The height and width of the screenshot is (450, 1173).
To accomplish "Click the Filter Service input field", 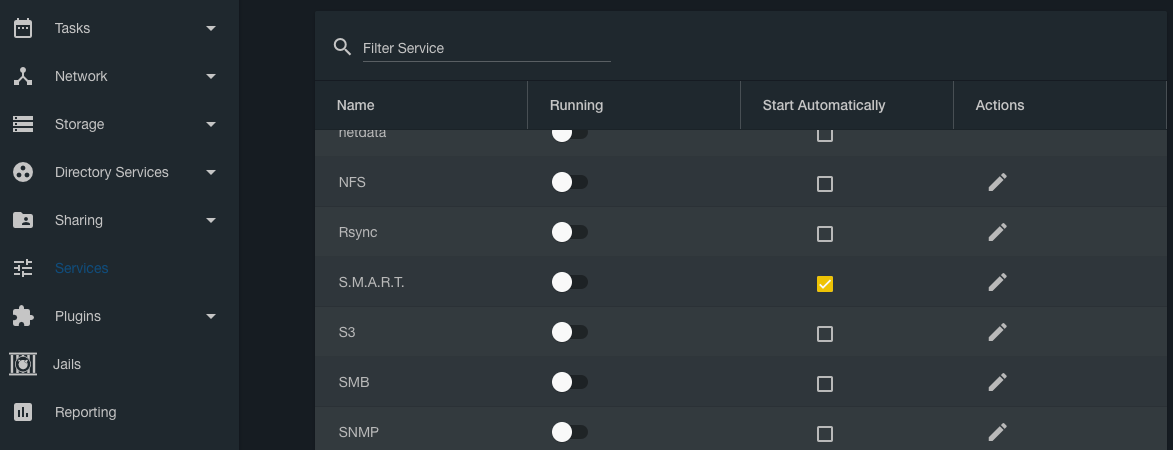I will [x=486, y=48].
